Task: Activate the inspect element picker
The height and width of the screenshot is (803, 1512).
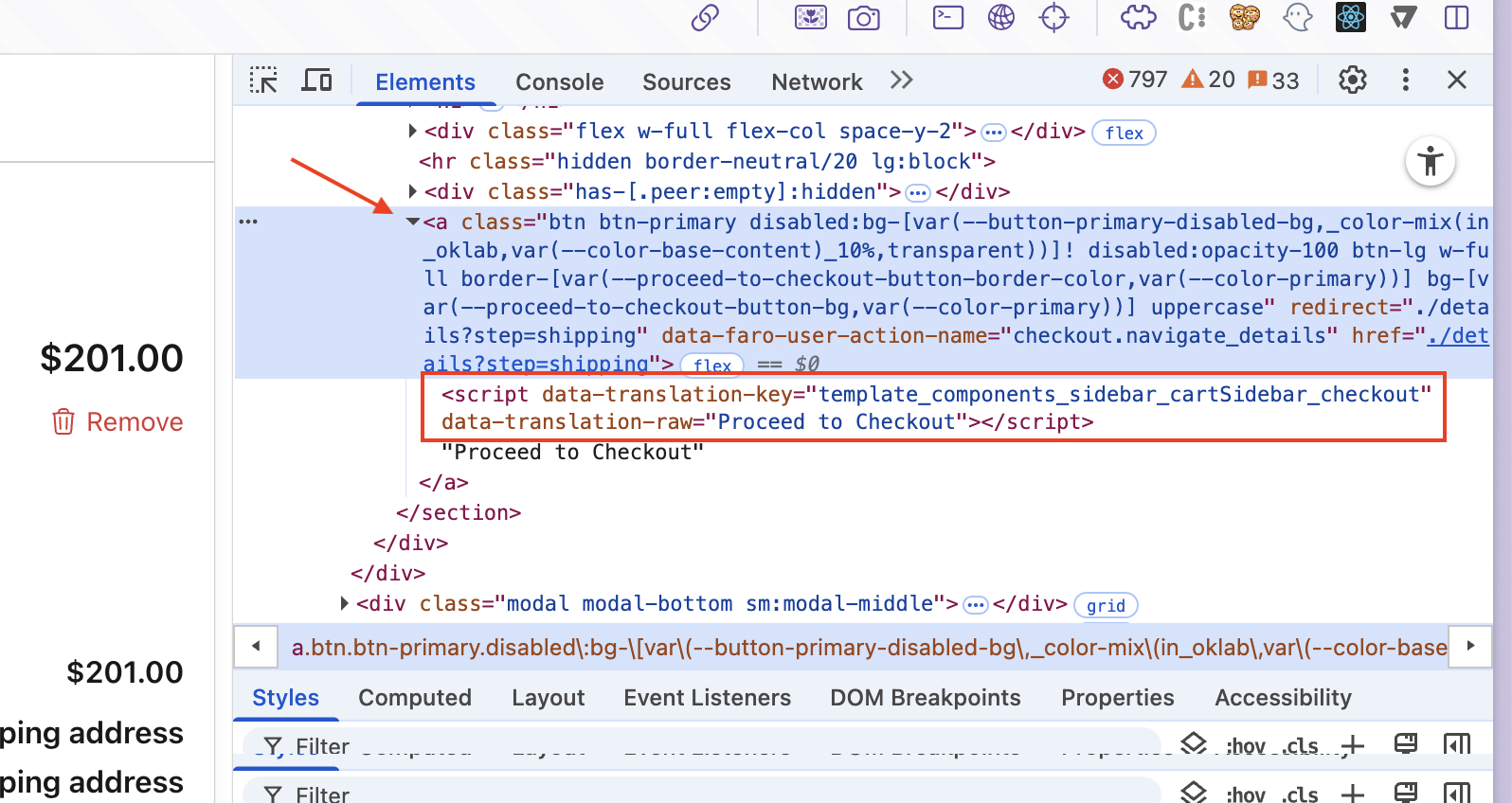Action: [263, 80]
